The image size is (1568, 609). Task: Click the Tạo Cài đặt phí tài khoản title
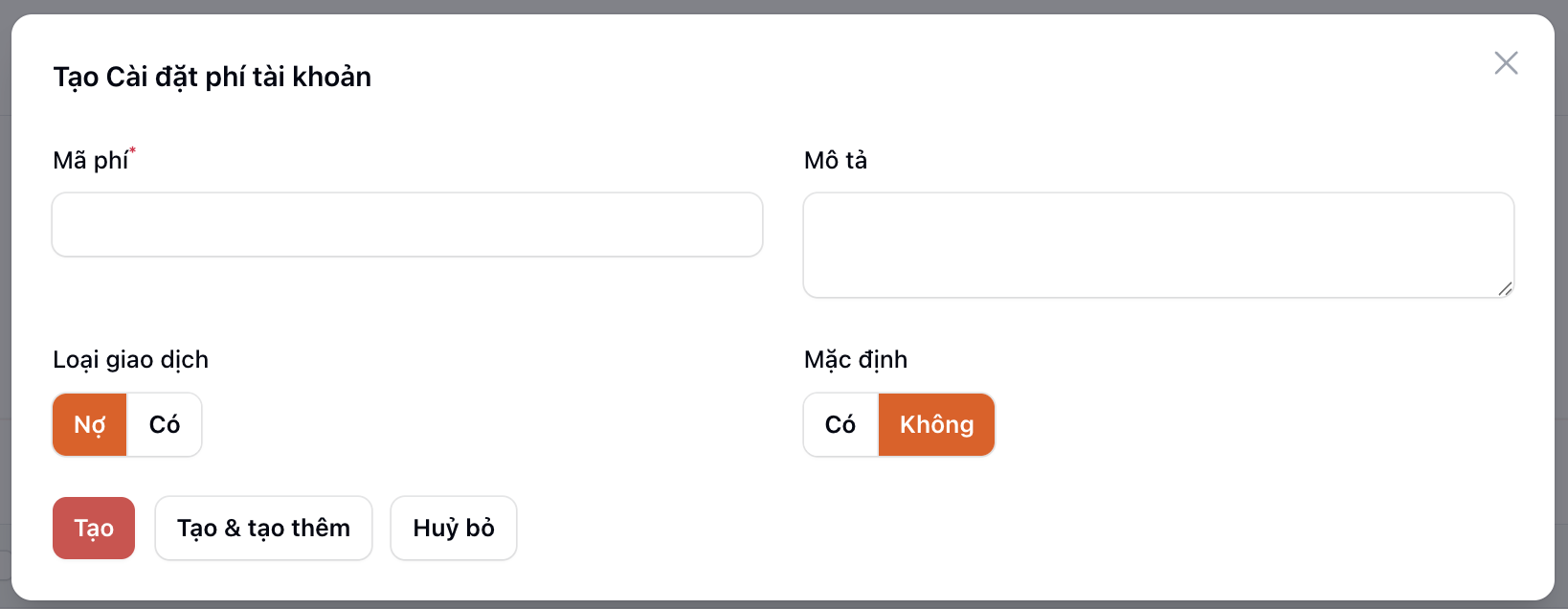tap(213, 77)
